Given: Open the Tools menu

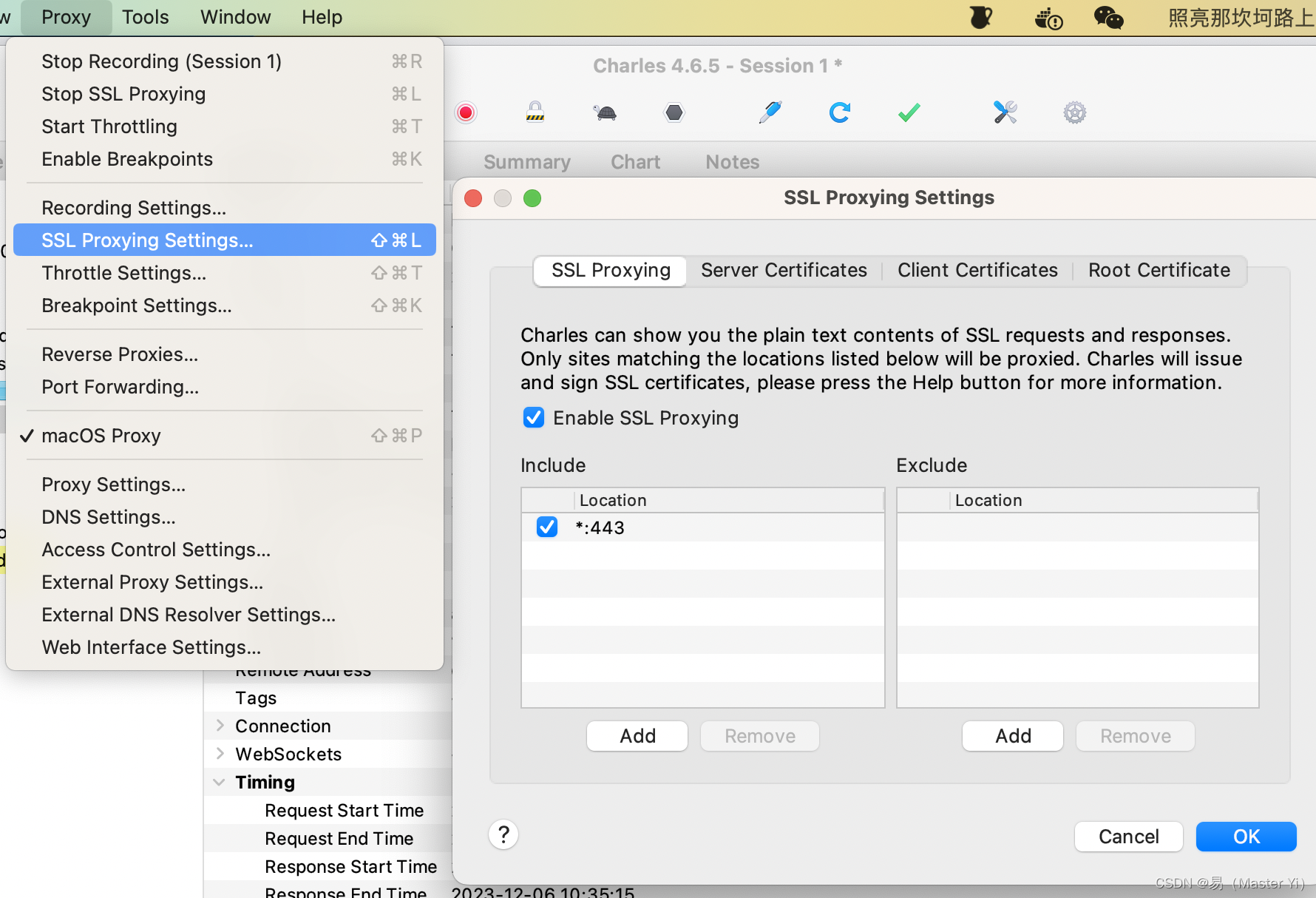Looking at the screenshot, I should [145, 17].
